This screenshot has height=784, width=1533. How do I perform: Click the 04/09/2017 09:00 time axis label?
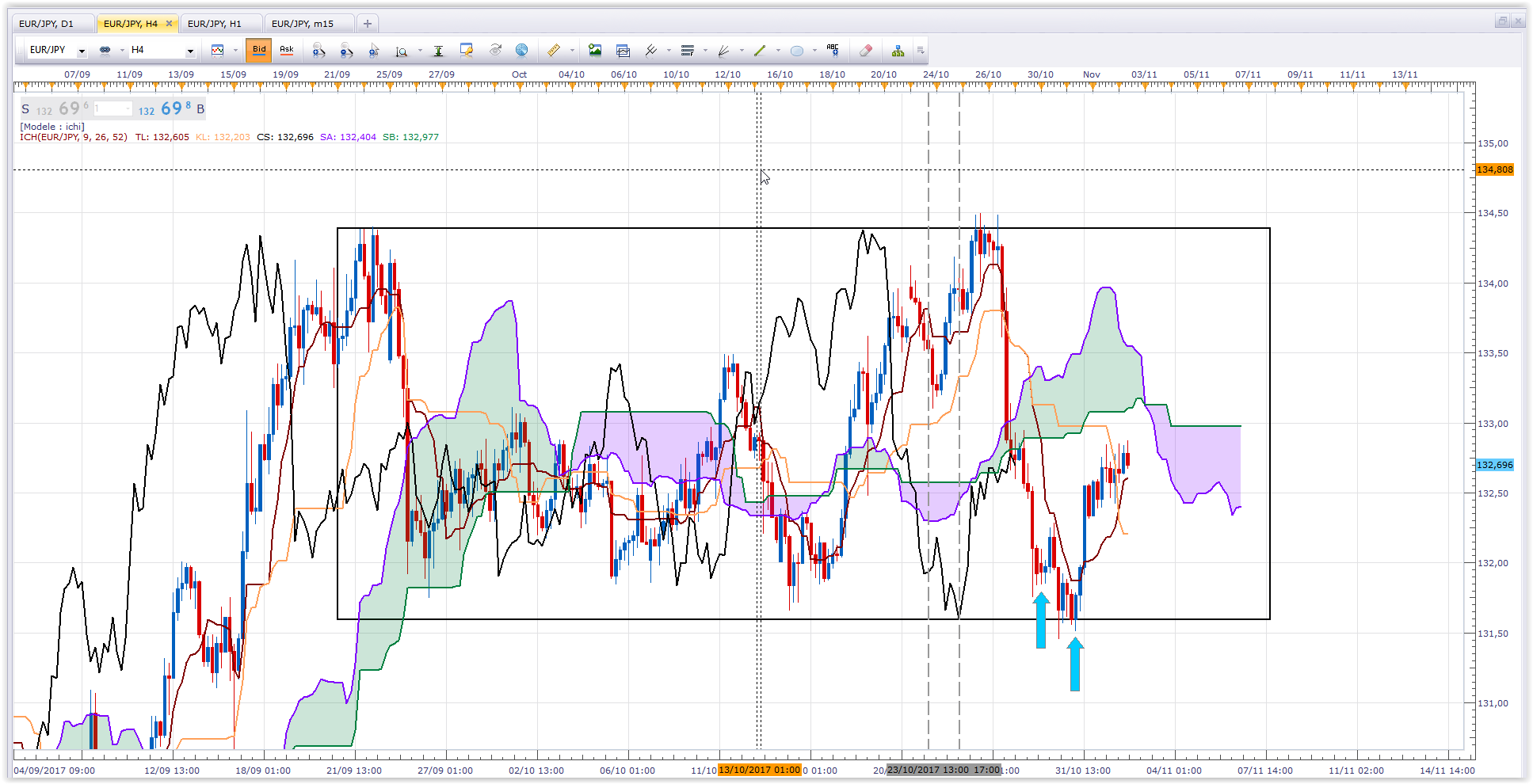point(55,771)
